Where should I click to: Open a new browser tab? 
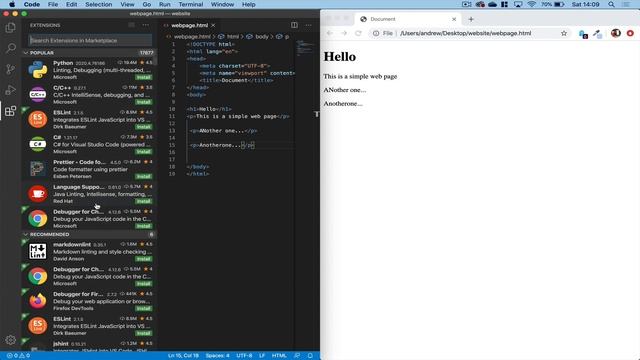pos(471,19)
